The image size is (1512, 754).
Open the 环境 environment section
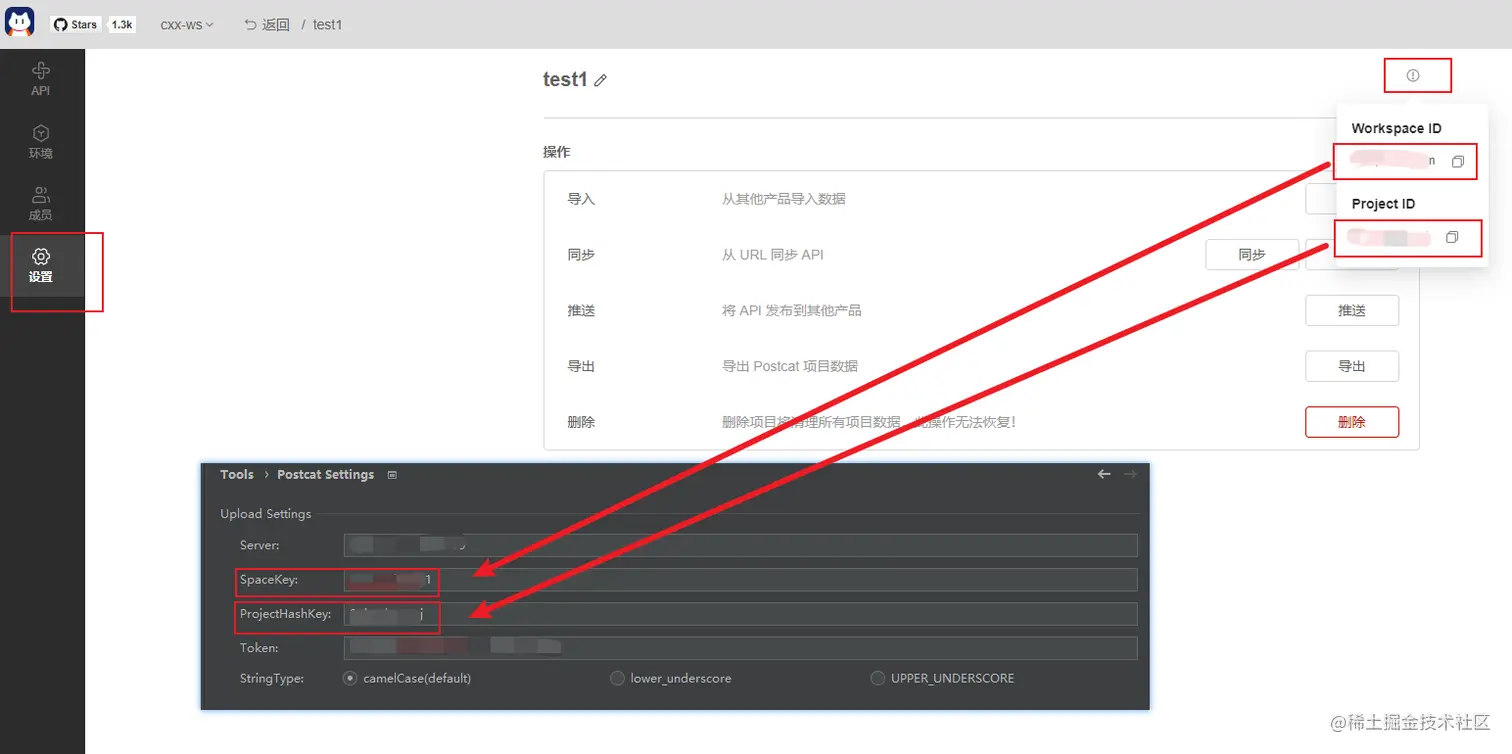point(40,142)
